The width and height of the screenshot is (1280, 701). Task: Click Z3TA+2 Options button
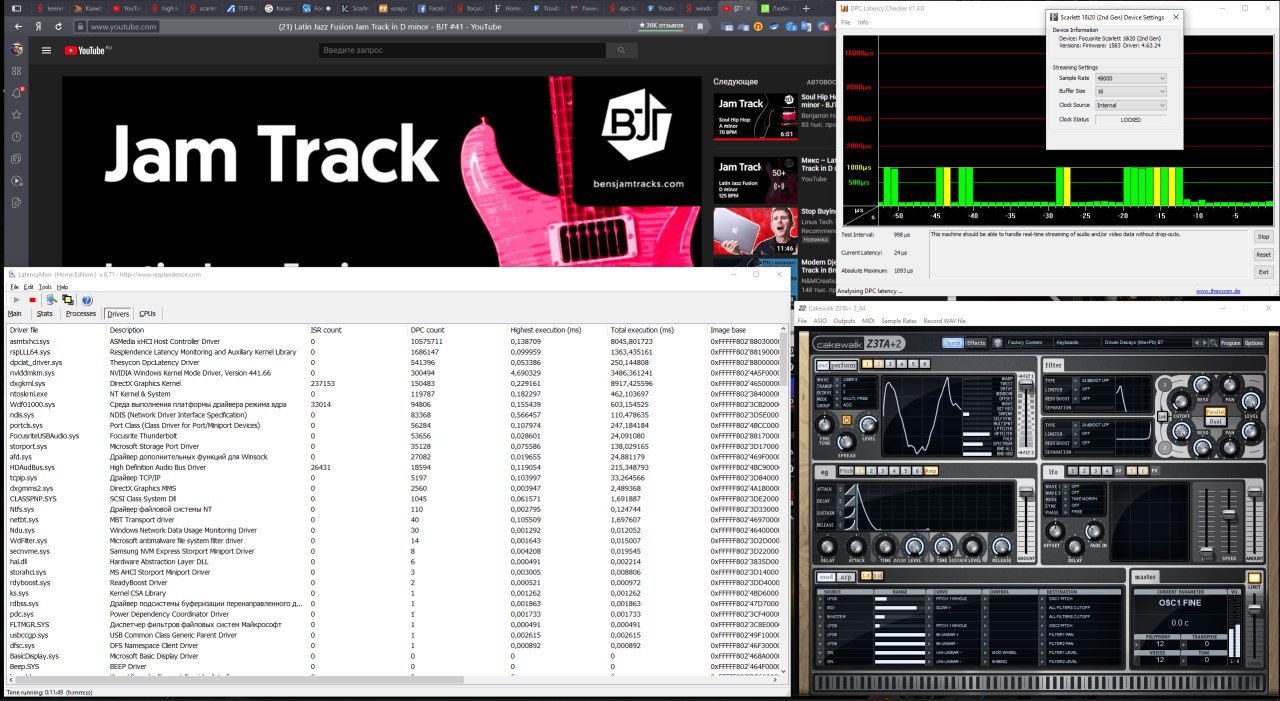click(1254, 342)
